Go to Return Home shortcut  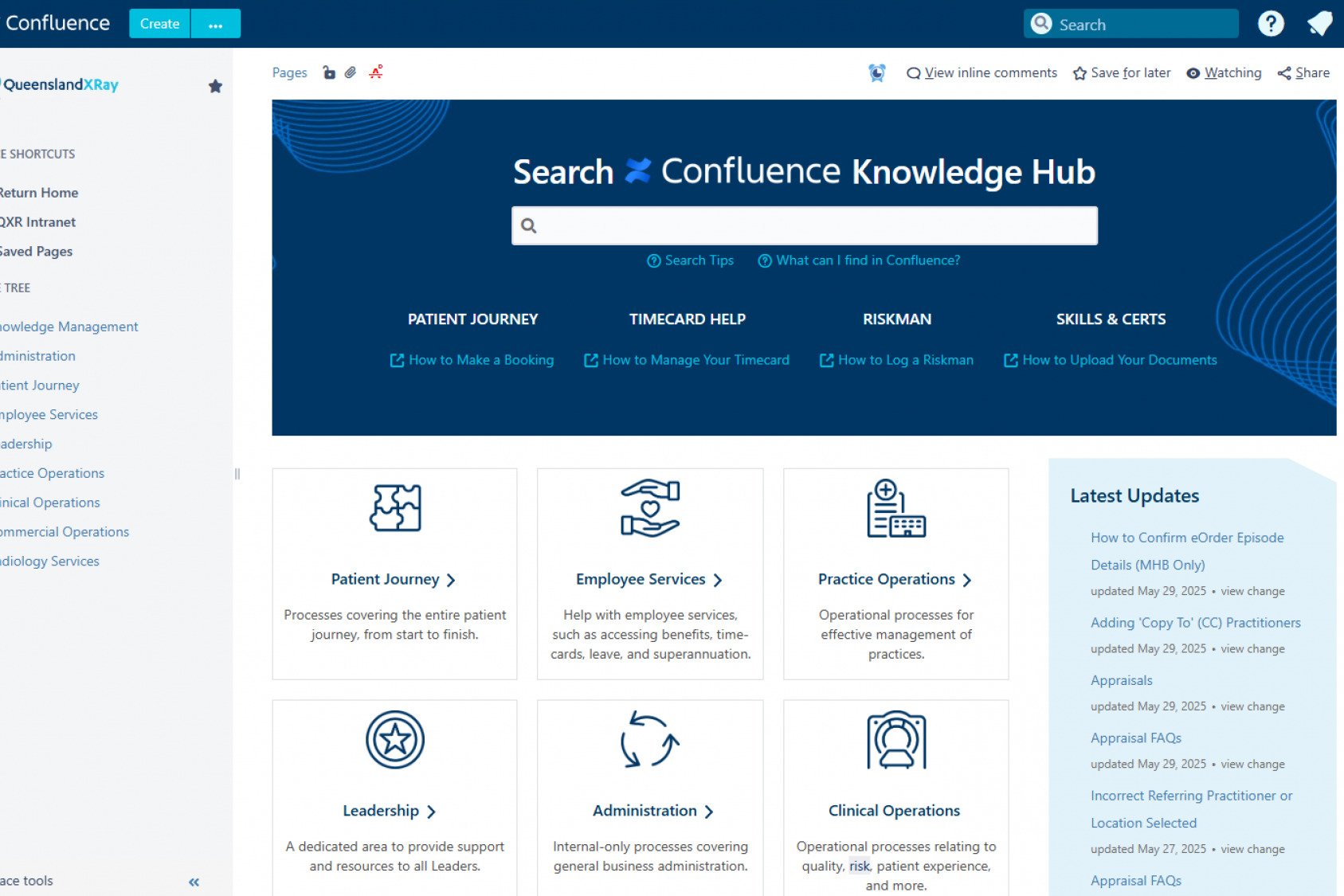point(39,193)
